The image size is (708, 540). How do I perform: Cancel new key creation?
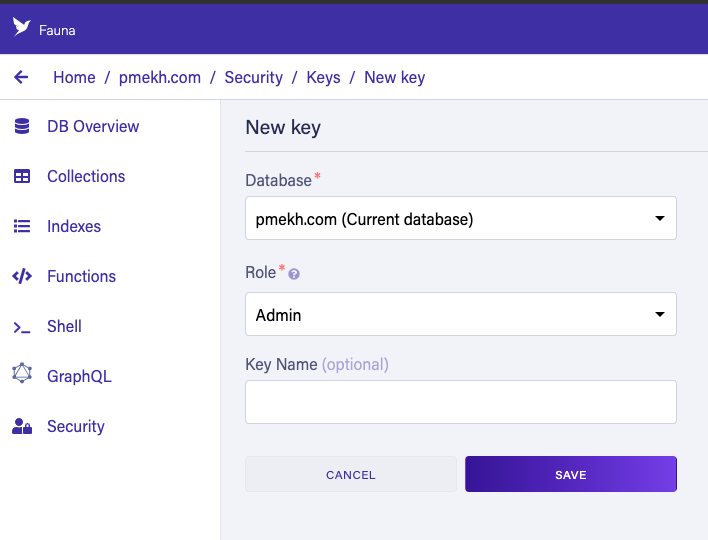[x=351, y=474]
